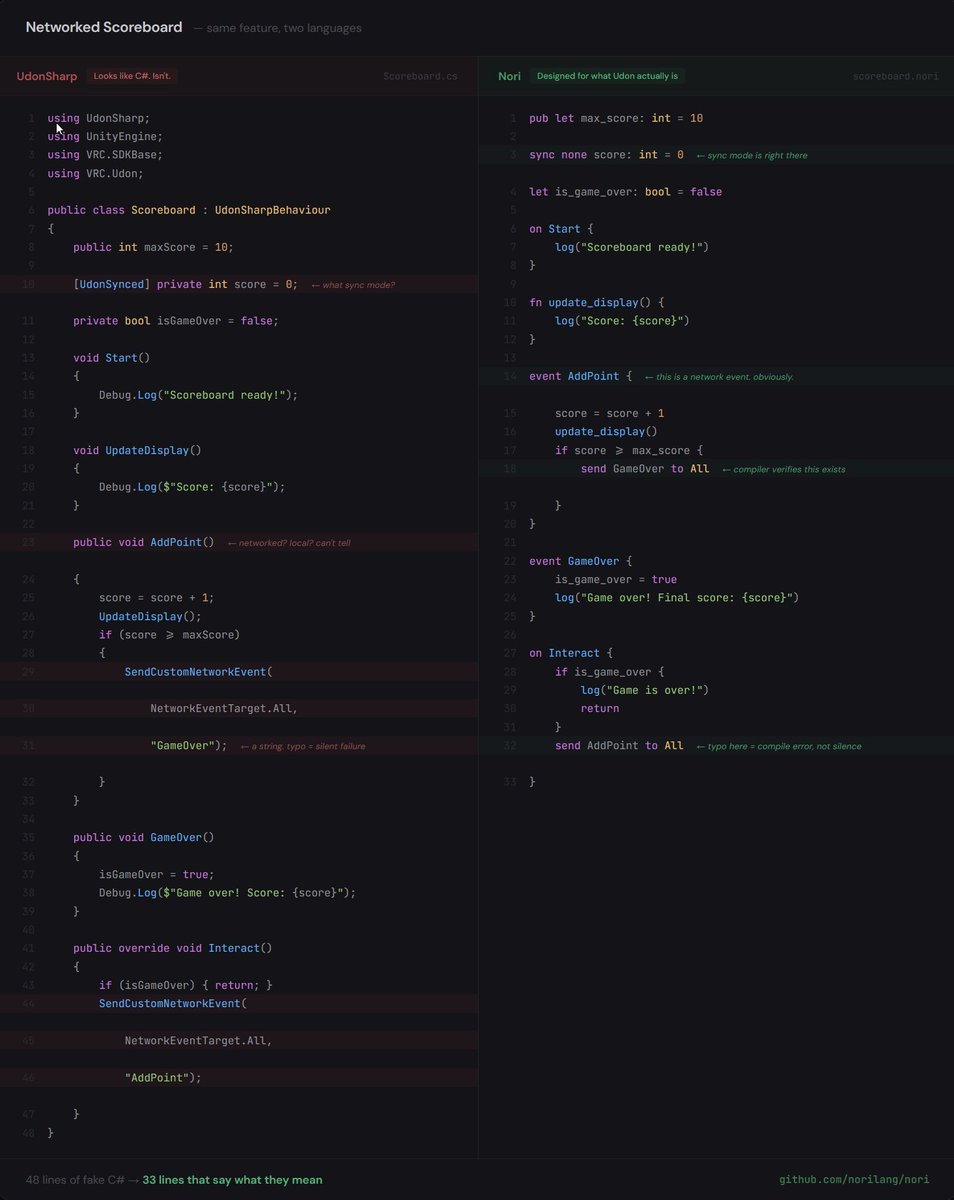
Task: Click the log("Score: {score}") line
Action: click(x=622, y=321)
